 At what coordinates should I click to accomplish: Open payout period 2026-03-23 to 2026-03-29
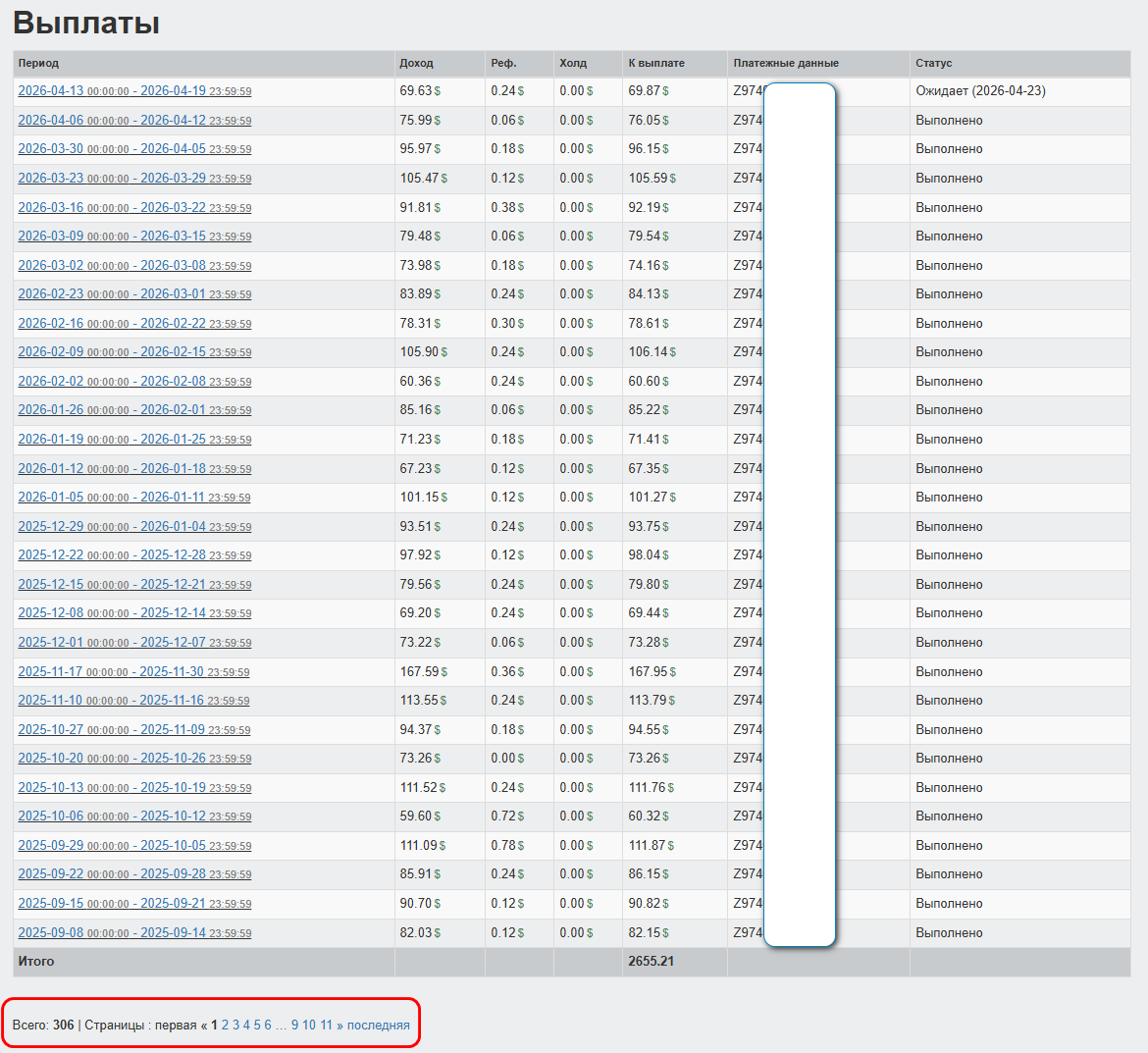point(134,178)
